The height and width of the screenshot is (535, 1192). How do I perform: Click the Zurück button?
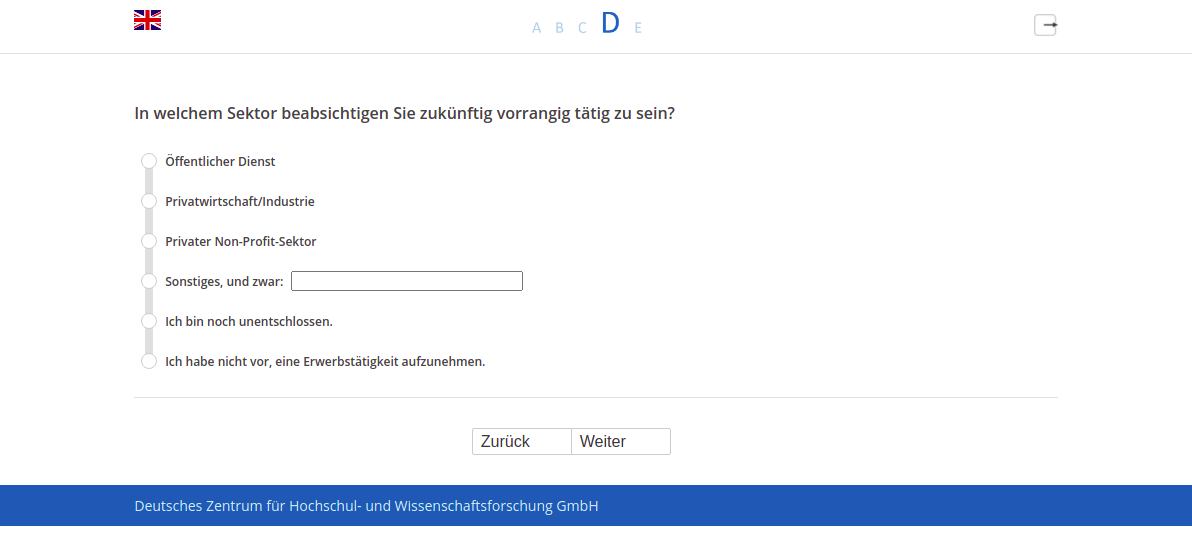(522, 442)
